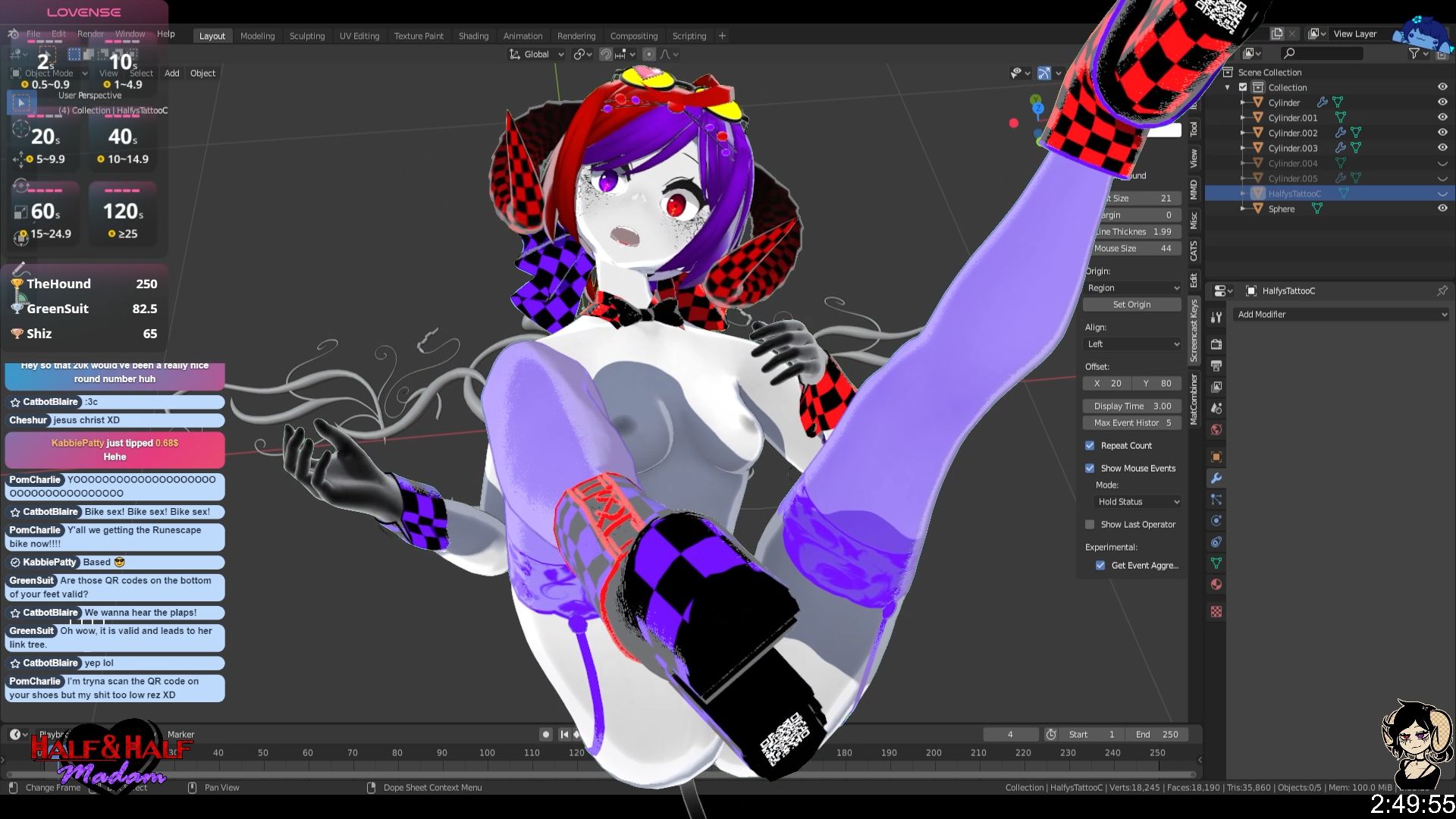This screenshot has width=1456, height=819.
Task: Open the Add menu in viewport header
Action: (x=172, y=73)
